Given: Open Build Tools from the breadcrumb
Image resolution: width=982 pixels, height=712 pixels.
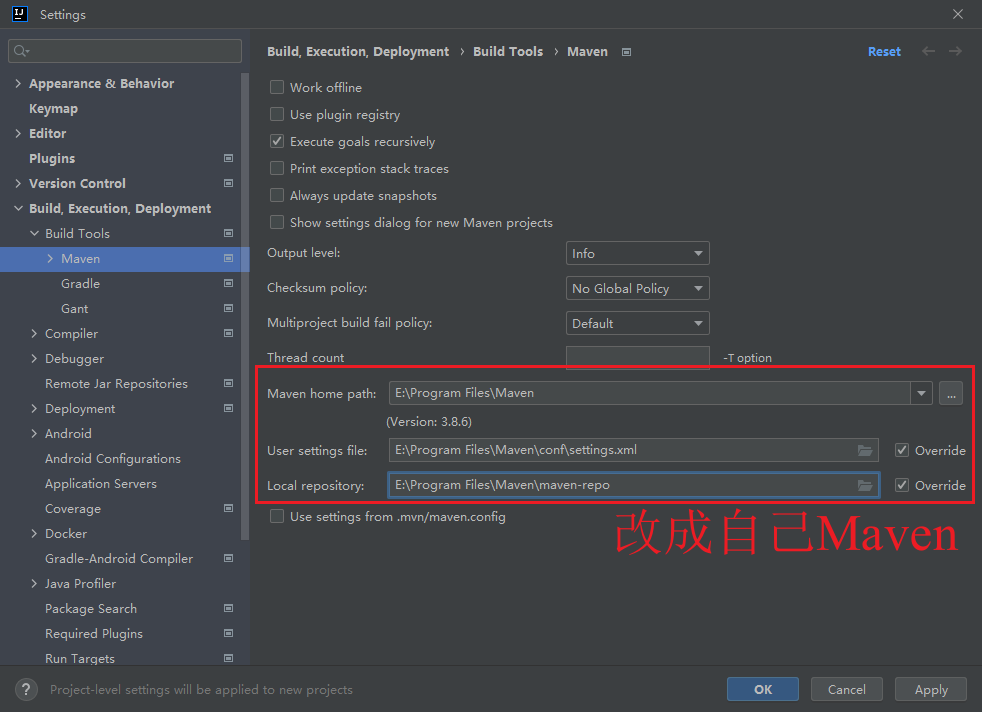Looking at the screenshot, I should (x=508, y=51).
